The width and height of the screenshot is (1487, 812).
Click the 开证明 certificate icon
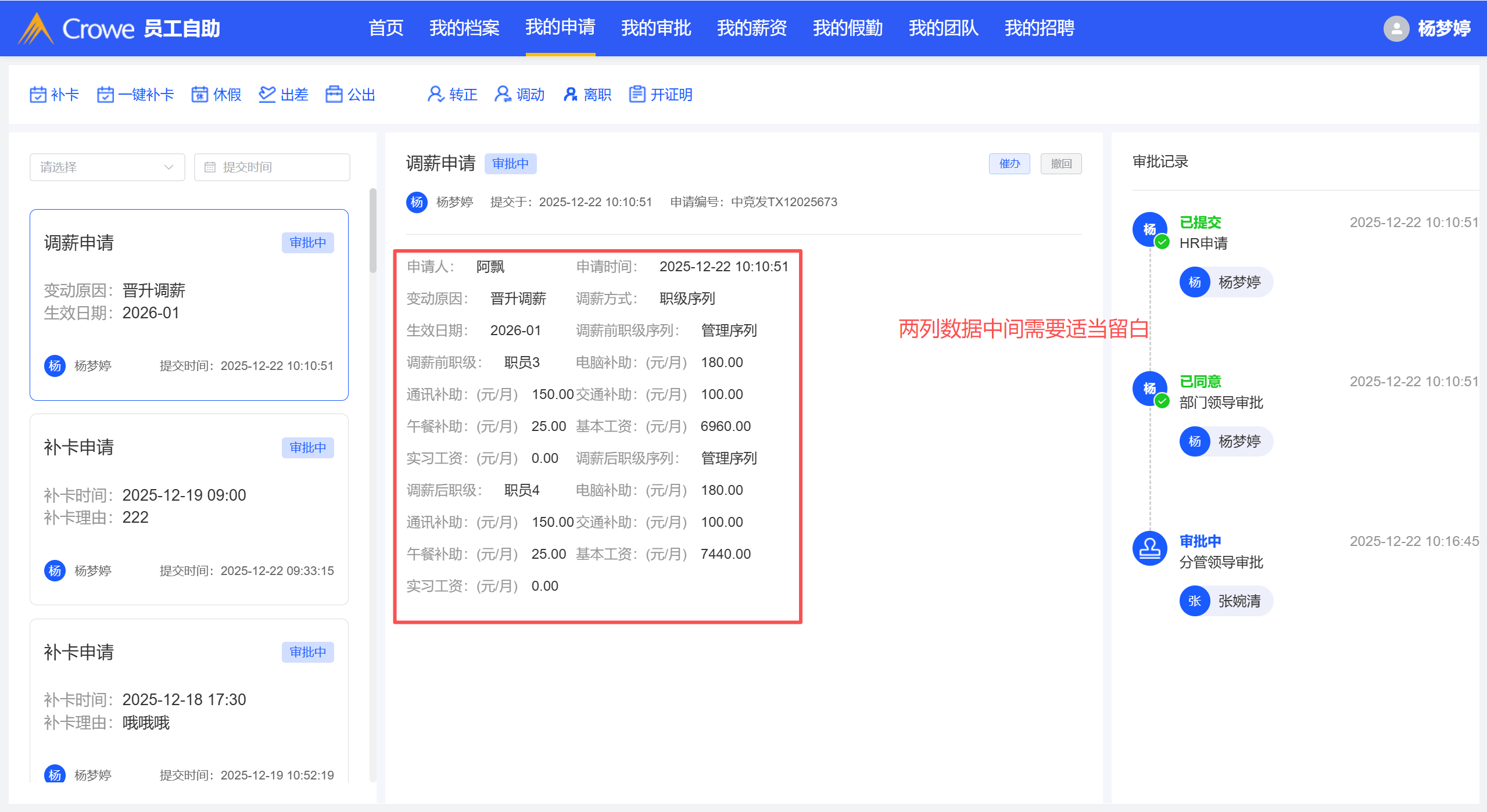(637, 94)
